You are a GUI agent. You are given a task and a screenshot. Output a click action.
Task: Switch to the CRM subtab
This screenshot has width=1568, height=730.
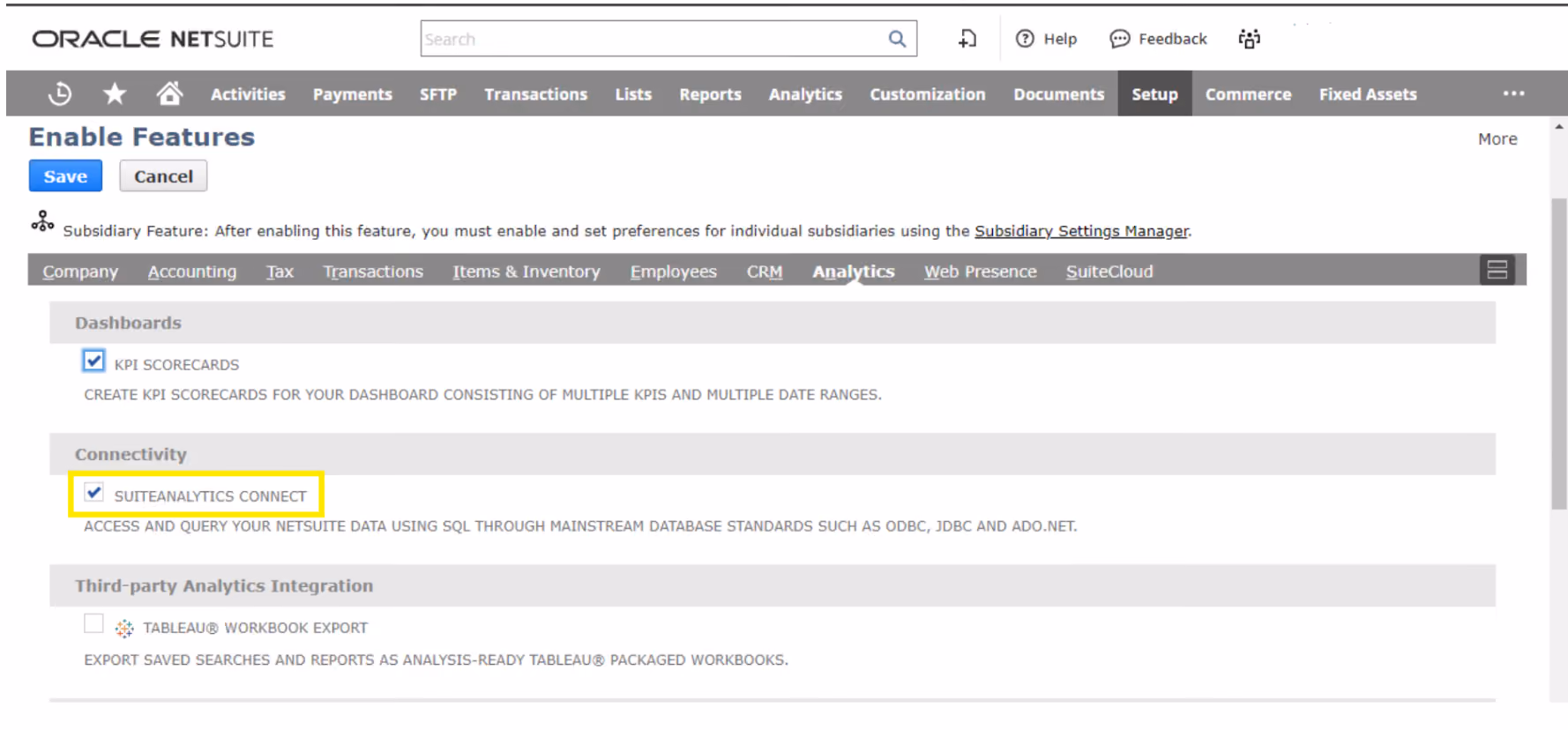coord(765,272)
